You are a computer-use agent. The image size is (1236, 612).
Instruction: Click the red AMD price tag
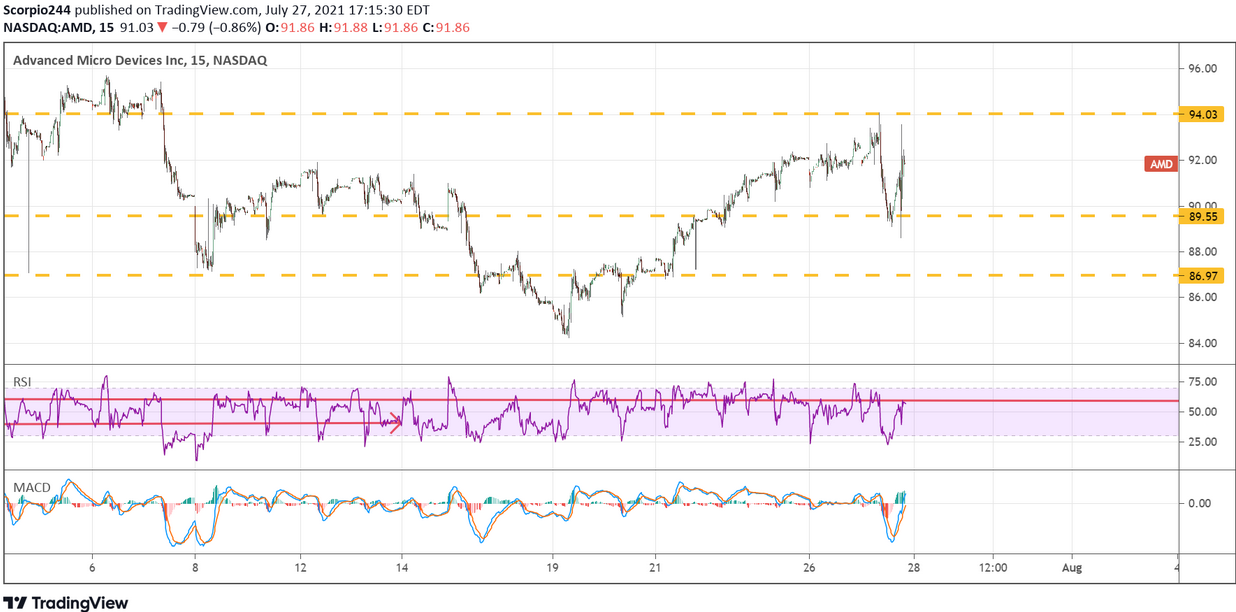tap(1160, 164)
